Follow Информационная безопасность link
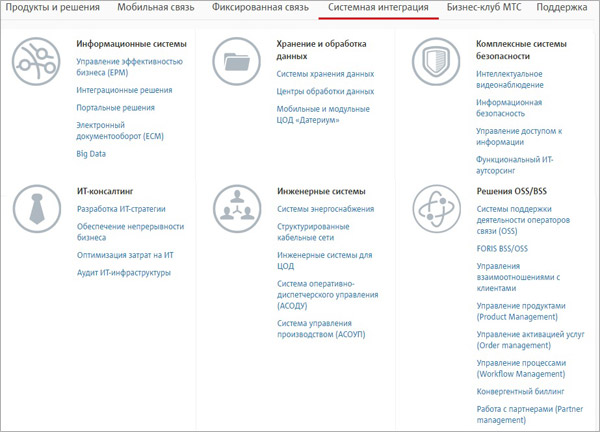Screen dimensions: 600x432 point(509,108)
